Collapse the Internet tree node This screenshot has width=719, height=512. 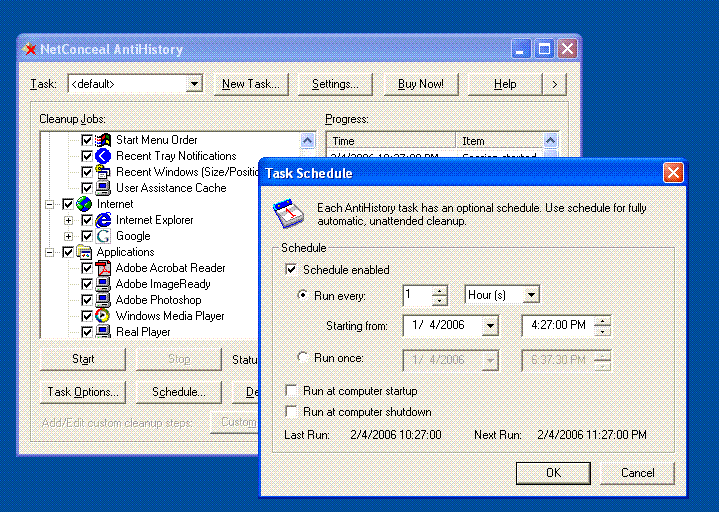[49, 204]
